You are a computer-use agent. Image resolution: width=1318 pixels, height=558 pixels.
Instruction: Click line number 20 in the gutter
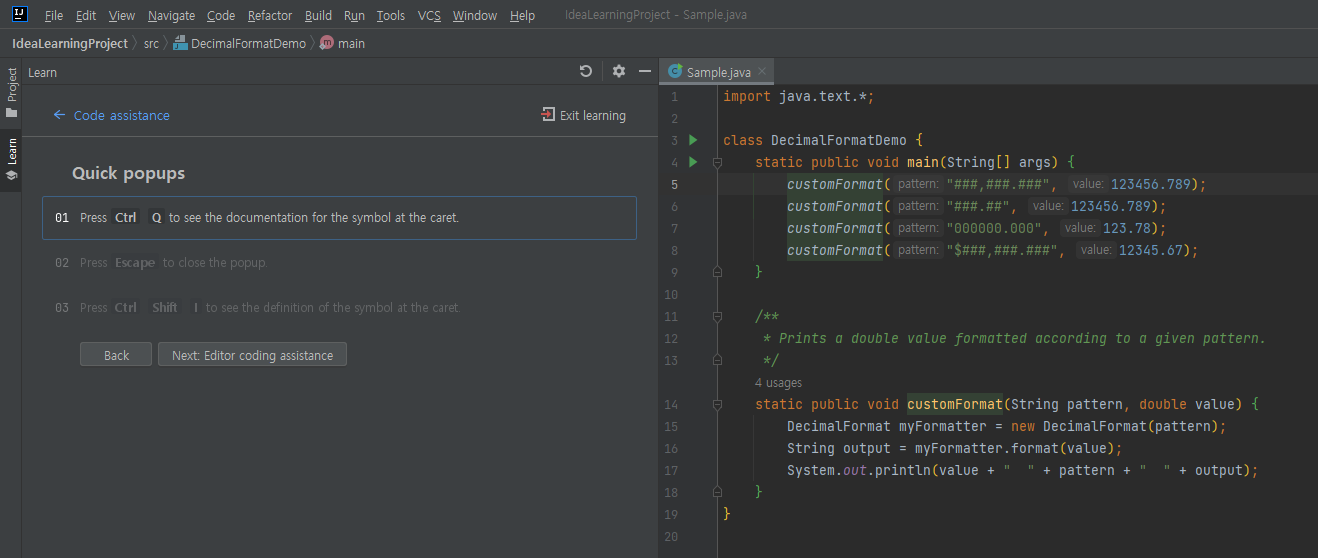(x=671, y=536)
